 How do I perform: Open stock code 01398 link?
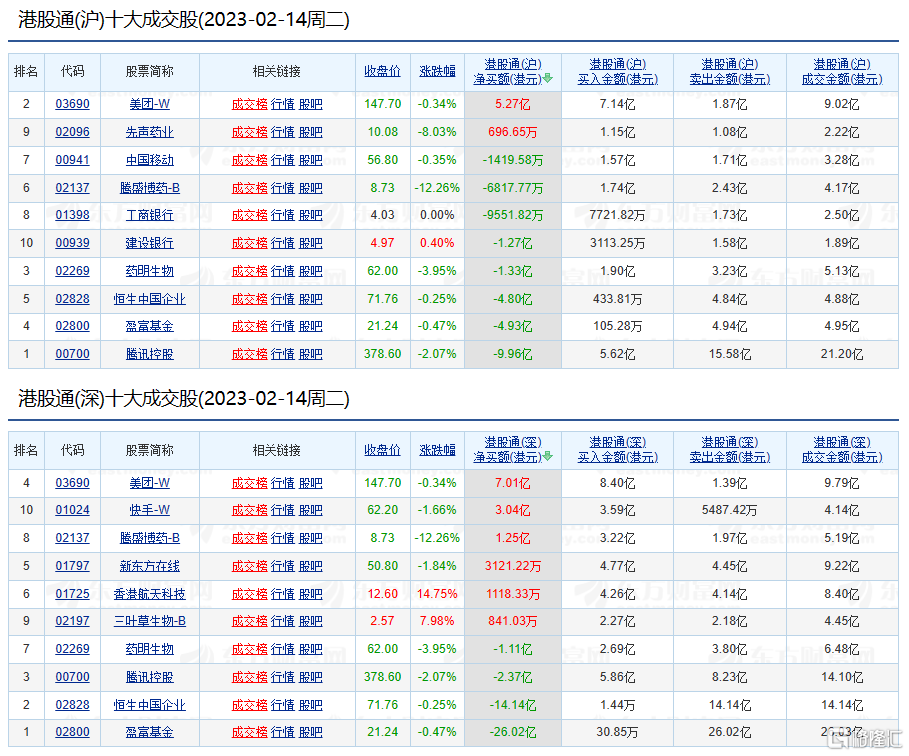[72, 215]
